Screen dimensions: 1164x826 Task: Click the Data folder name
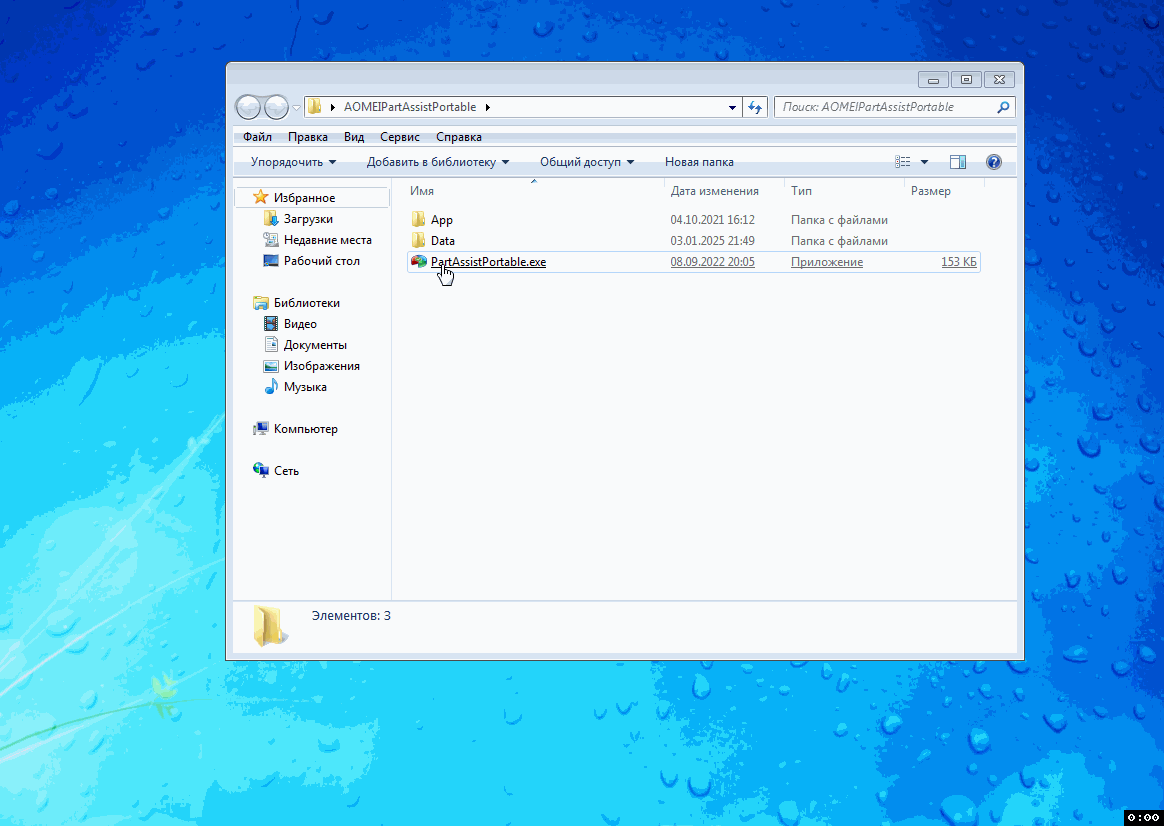[x=442, y=240]
